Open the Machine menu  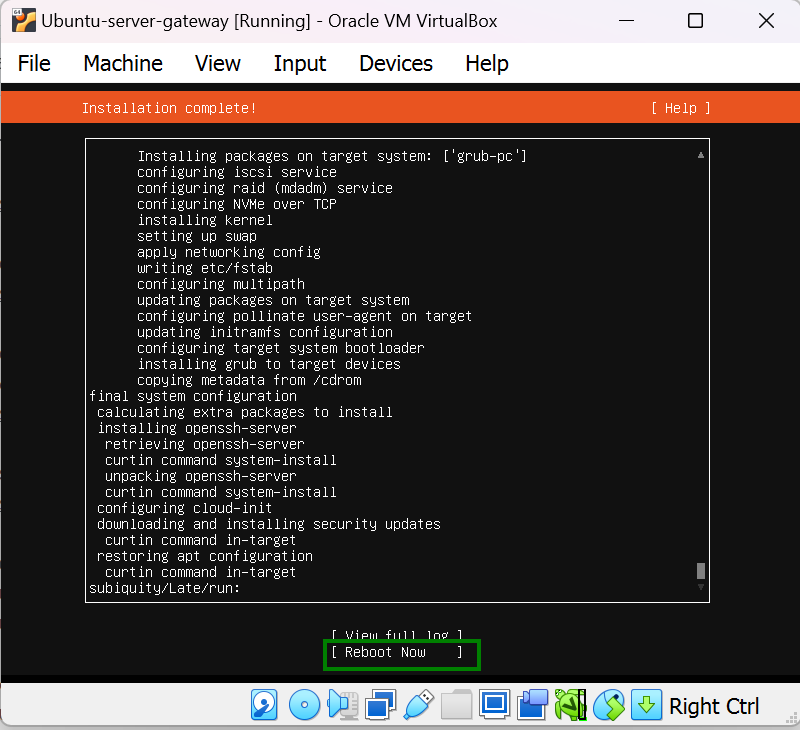(123, 63)
